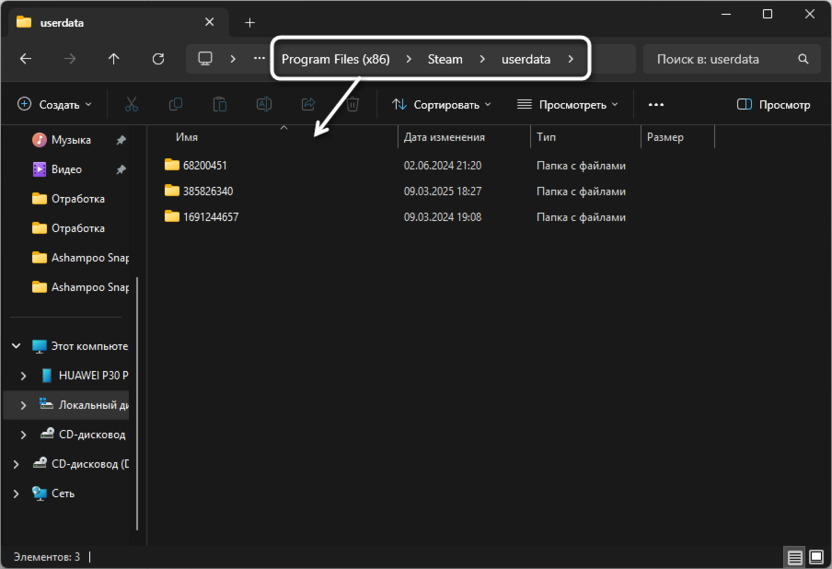Click the Up directory arrow

(114, 59)
